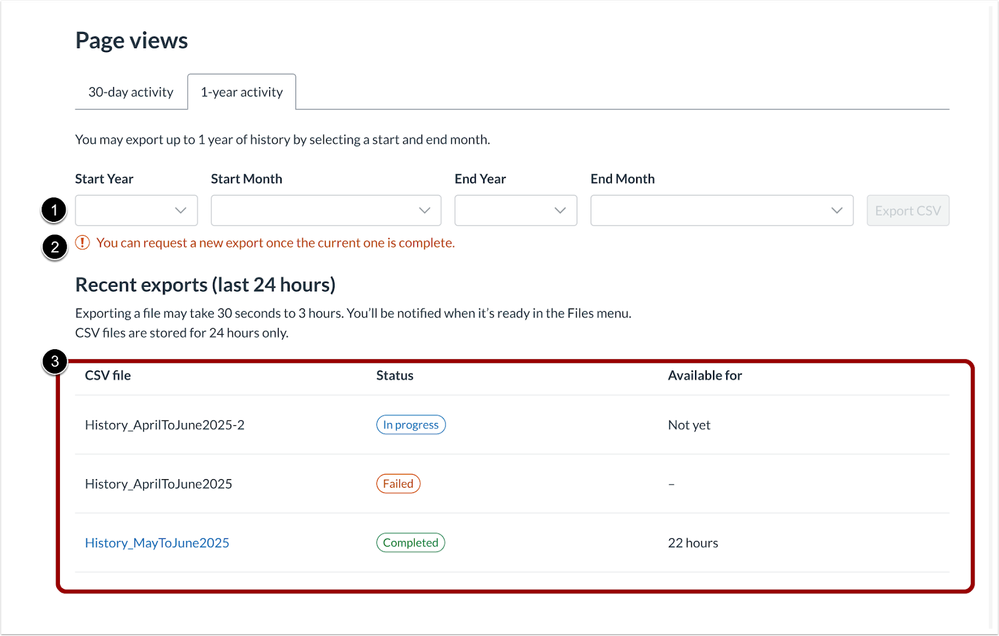The image size is (999, 636).
Task: Click the Failed status badge
Action: 398,484
